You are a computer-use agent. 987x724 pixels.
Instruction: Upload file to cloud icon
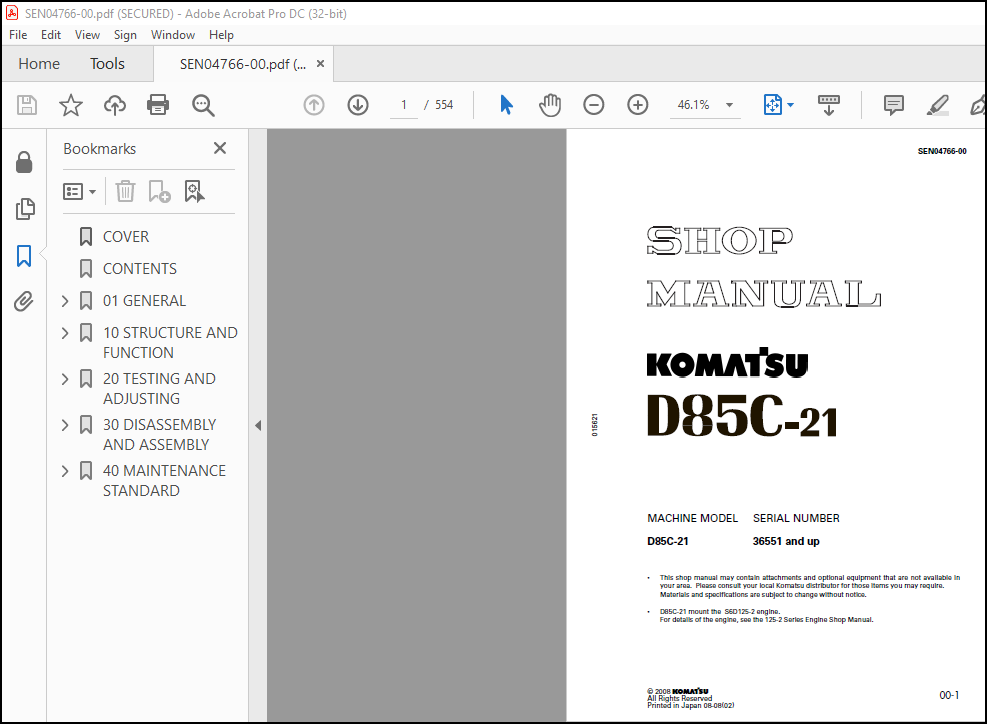click(x=115, y=105)
